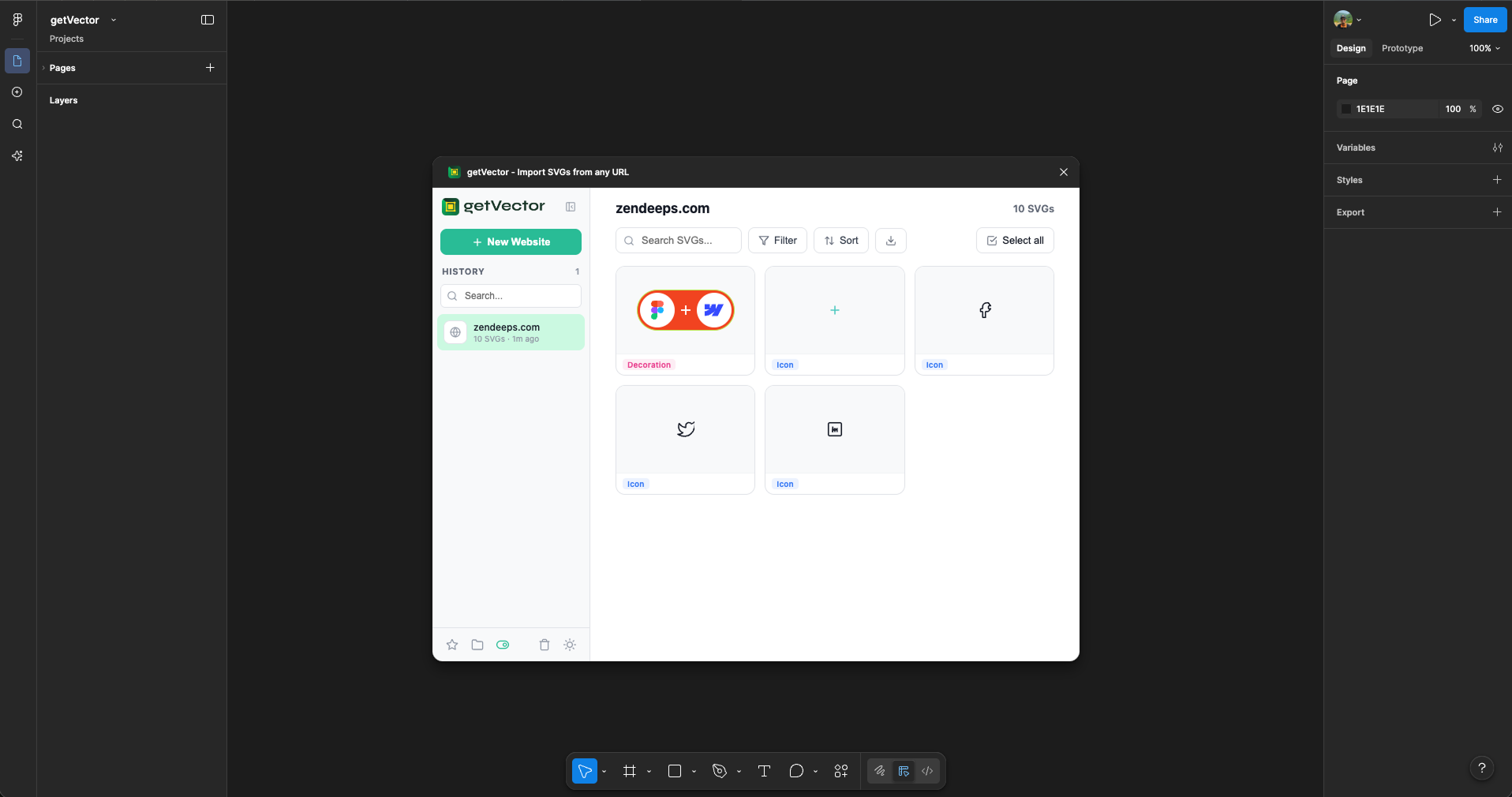Screen dimensions: 1512x797
Task: Open Pen tool options dropdown arrow
Action: [x=739, y=771]
